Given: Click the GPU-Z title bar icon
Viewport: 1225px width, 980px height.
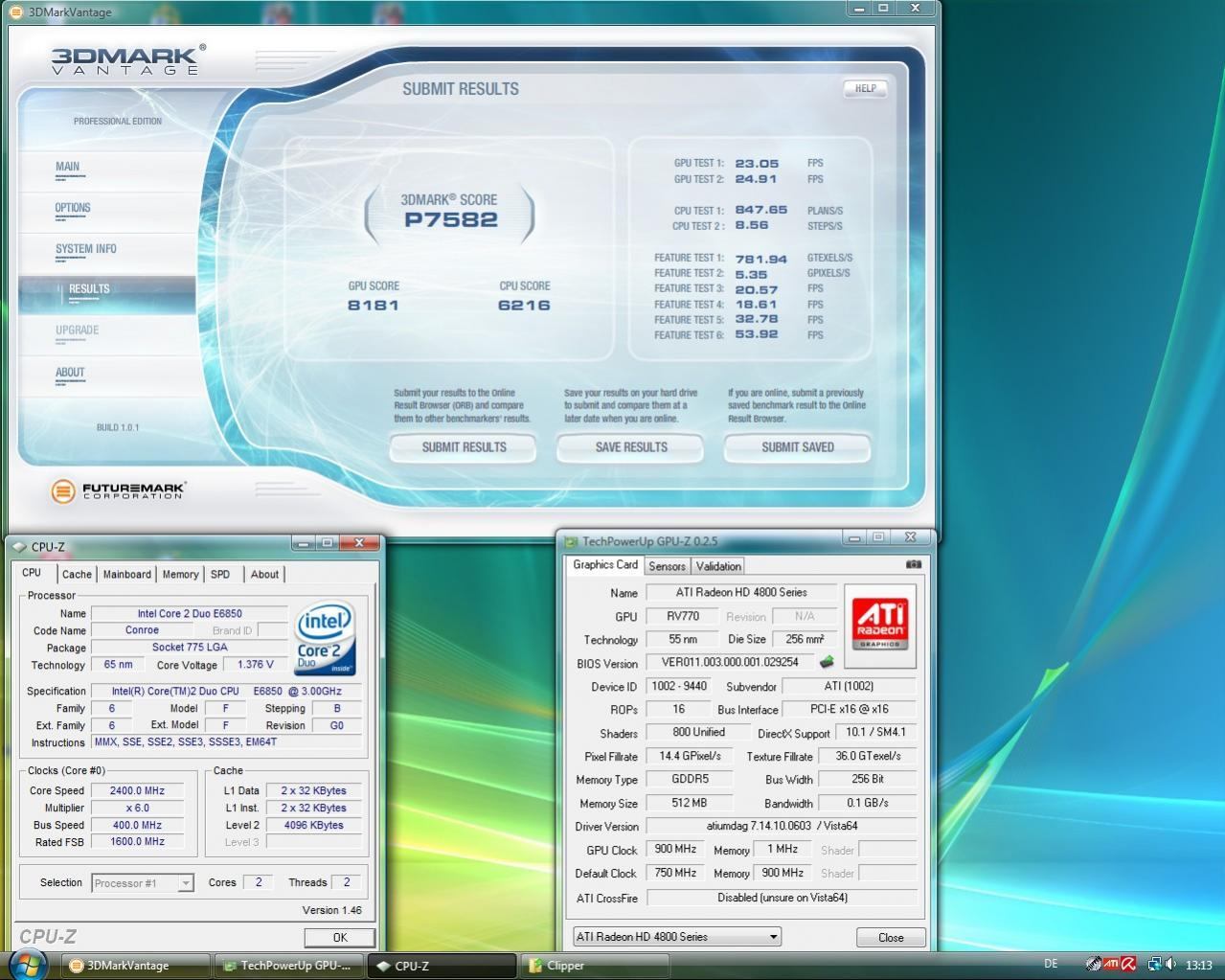Looking at the screenshot, I should 571,541.
